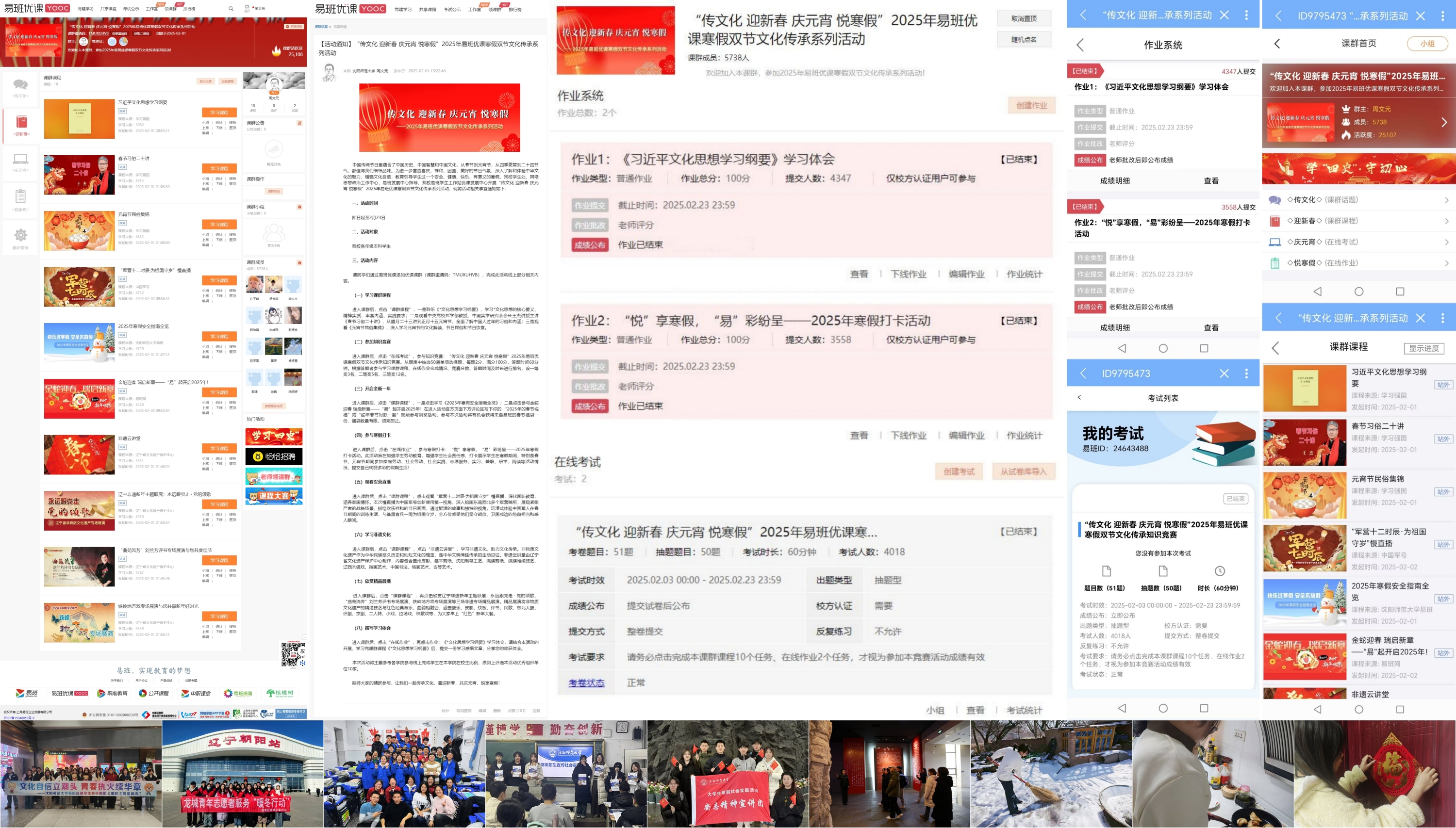The image size is (1456, 828).
Task: Open 工作室 in left YOOC header
Action: [x=151, y=9]
